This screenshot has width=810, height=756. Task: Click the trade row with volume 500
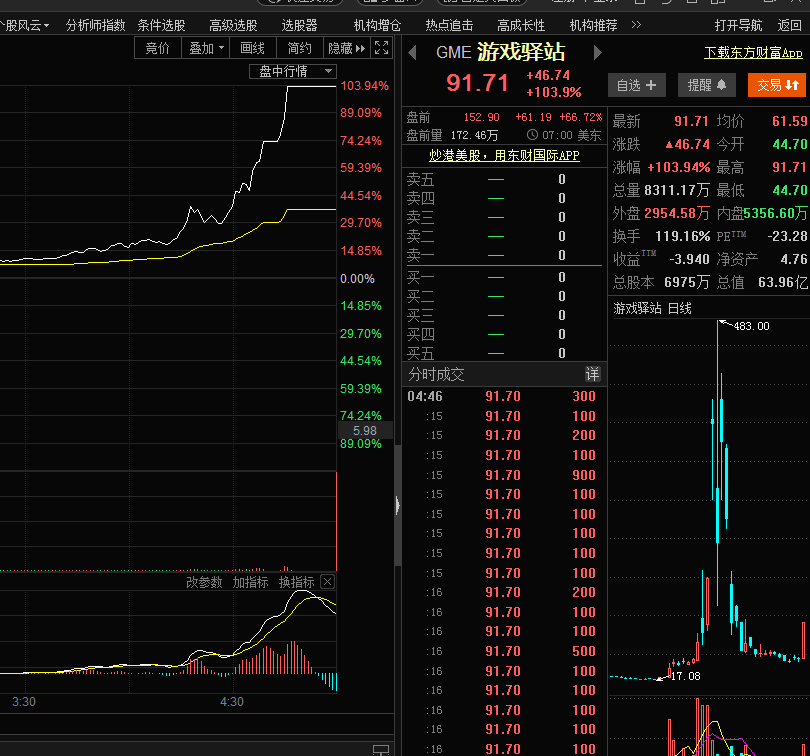(x=502, y=651)
